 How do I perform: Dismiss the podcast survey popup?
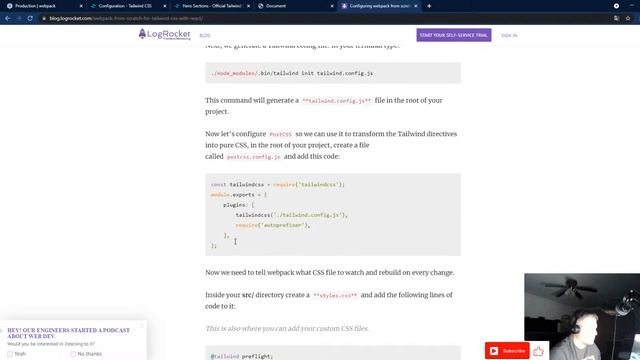coord(142,325)
